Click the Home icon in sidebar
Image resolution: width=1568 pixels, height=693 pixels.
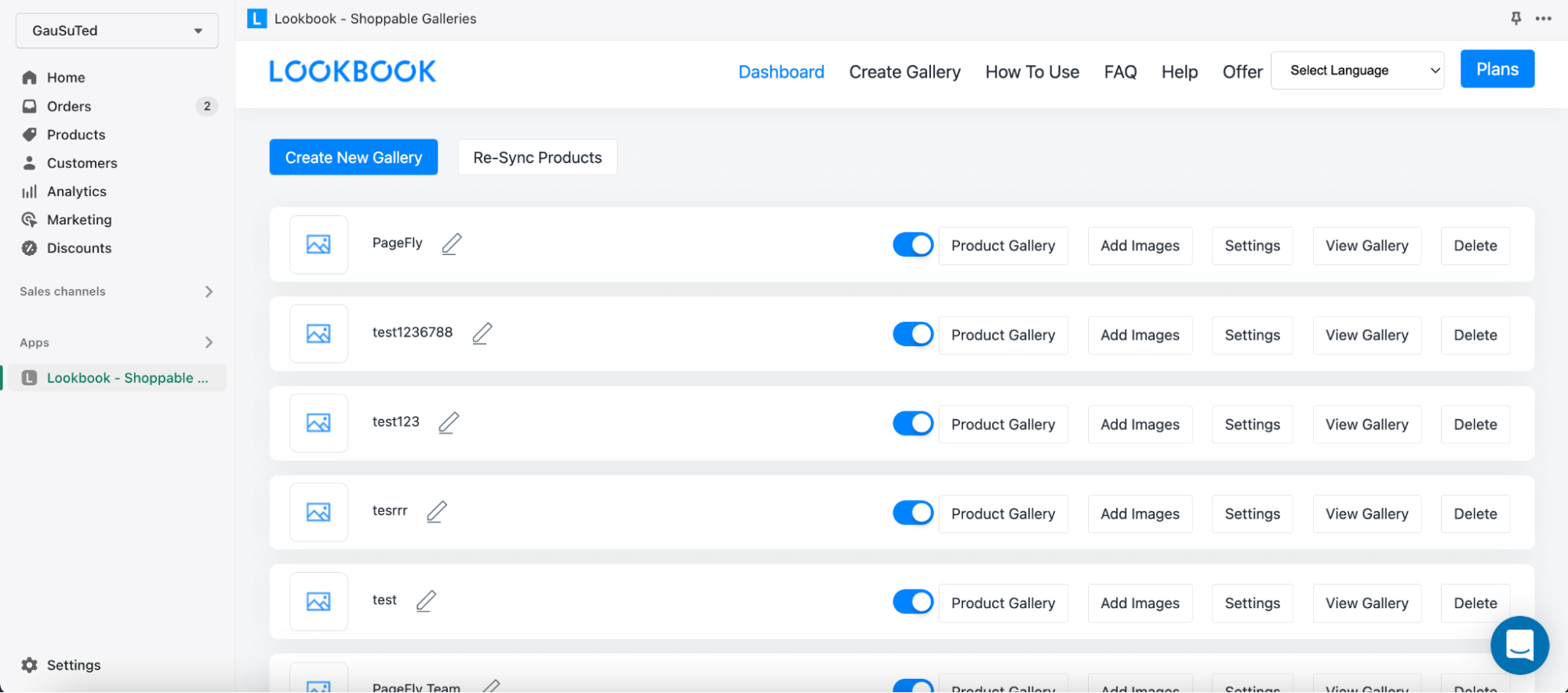pos(30,78)
